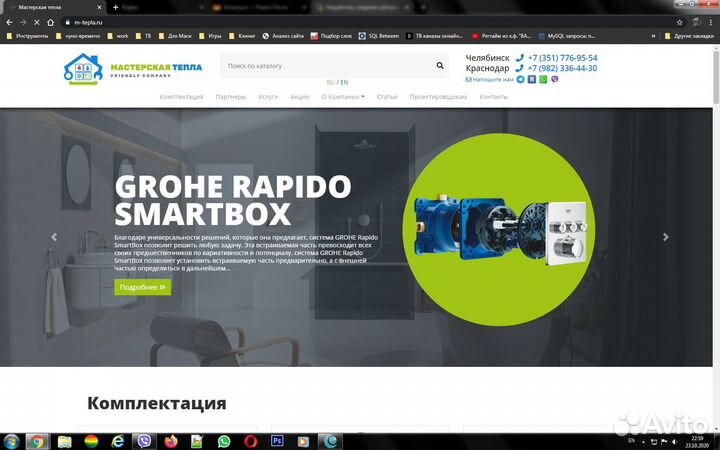Switch to Chrome in the taskbar
Viewport: 720px width, 450px height.
(36, 442)
